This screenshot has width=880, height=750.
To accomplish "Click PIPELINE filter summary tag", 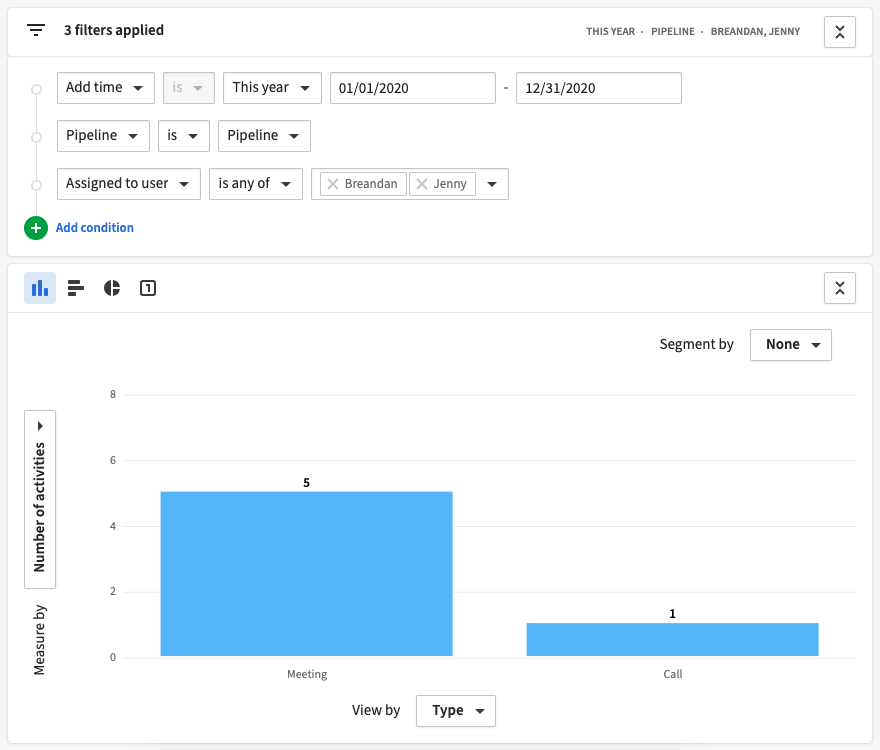I will (x=673, y=32).
